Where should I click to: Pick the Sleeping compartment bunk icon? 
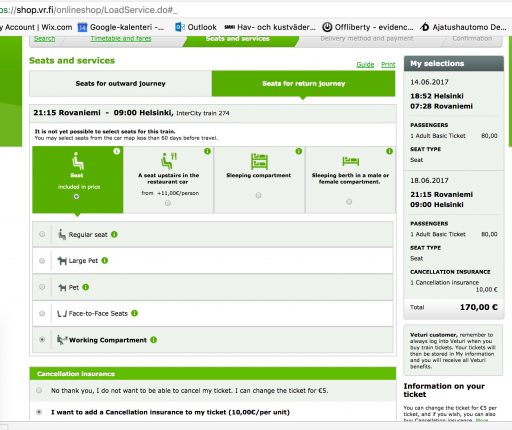(x=259, y=161)
